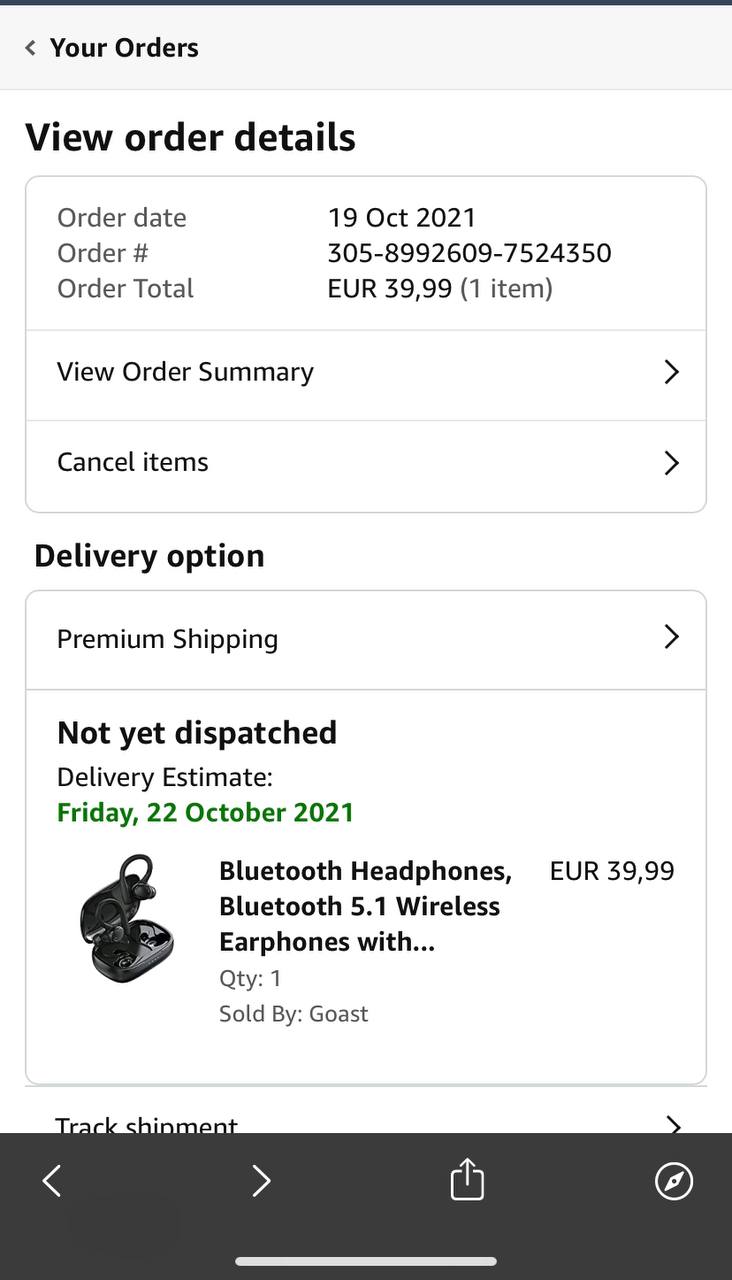Go back to Your Orders
This screenshot has width=732, height=1280.
tap(124, 48)
